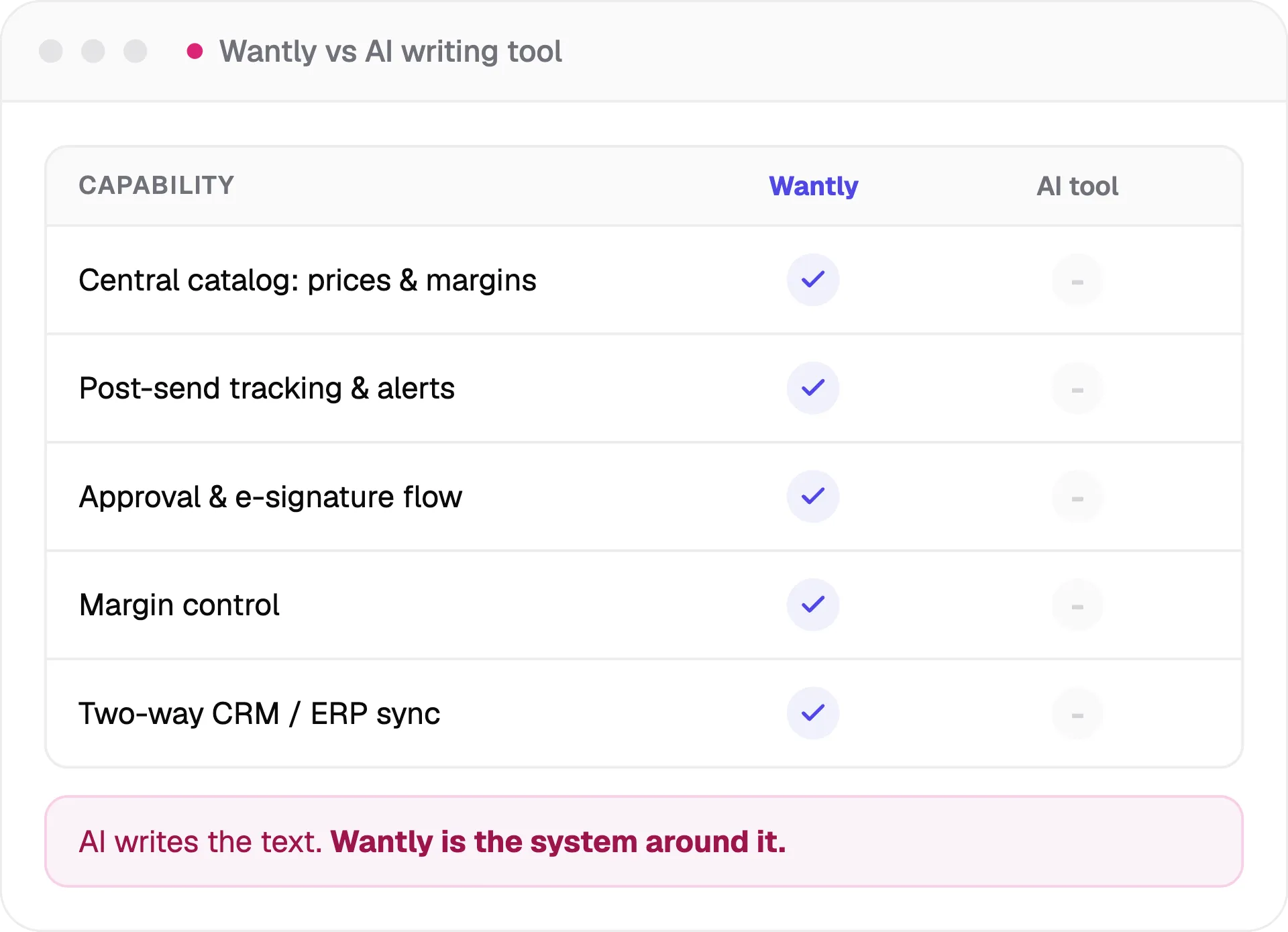Viewport: 1288px width, 932px height.
Task: Click the 'Wantly vs AI writing tool' title
Action: (x=390, y=51)
